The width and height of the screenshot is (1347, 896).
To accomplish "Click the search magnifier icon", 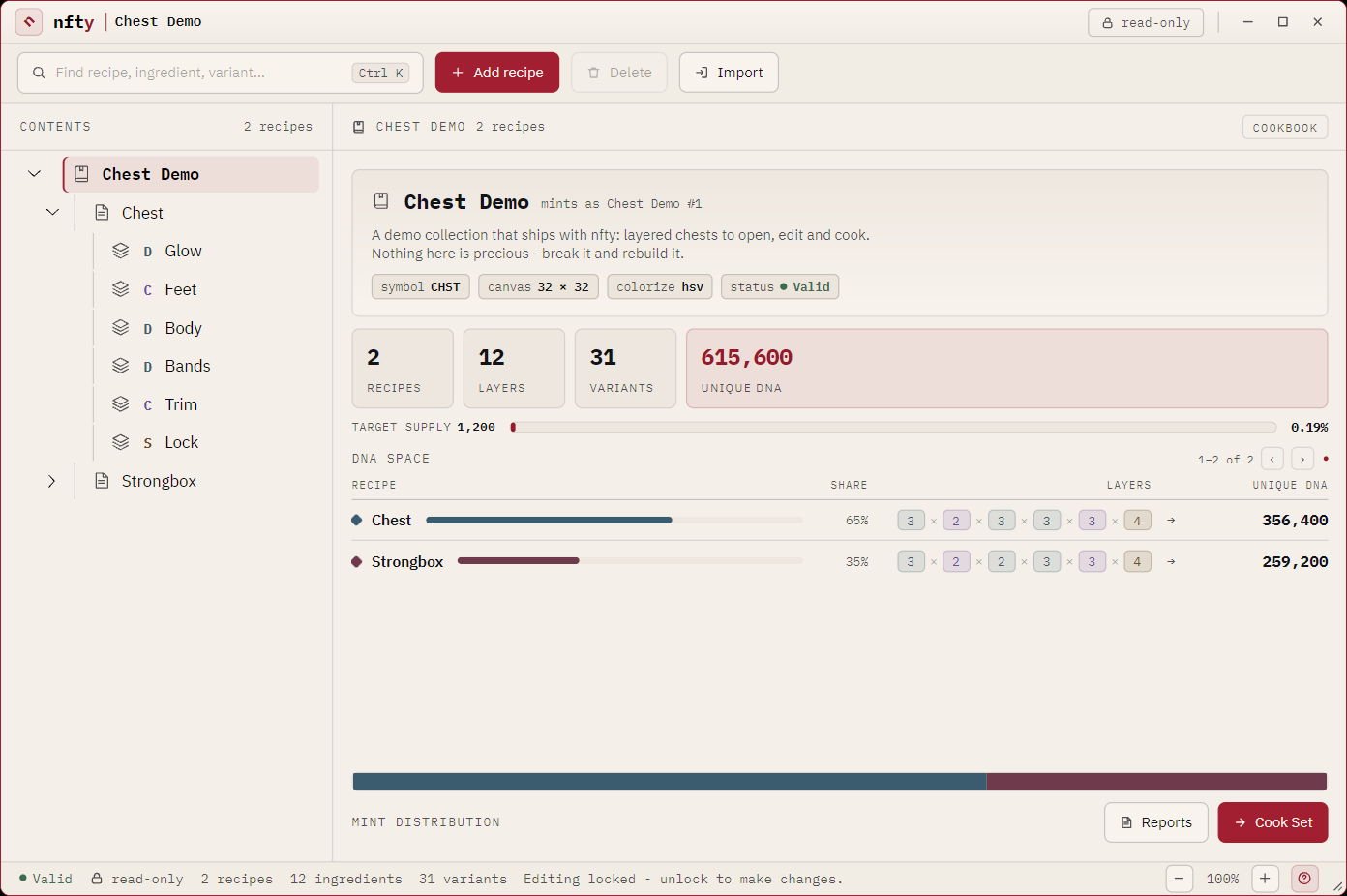I will (x=39, y=73).
